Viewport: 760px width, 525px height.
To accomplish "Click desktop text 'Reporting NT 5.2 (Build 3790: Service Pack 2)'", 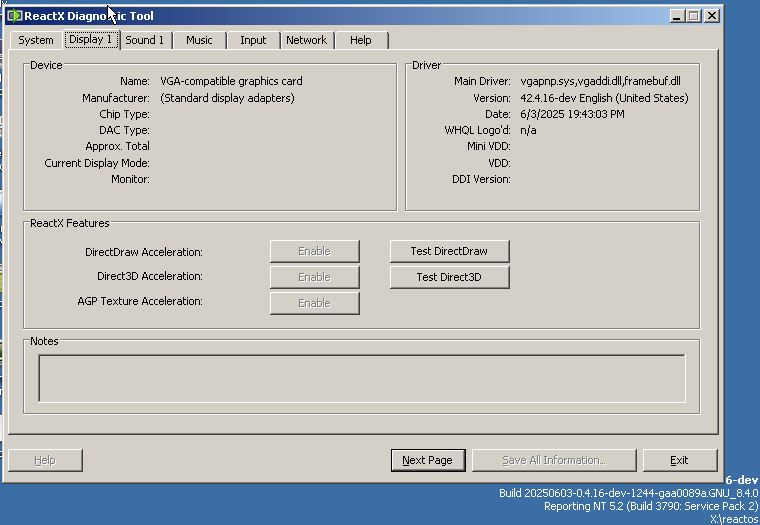I will coord(651,506).
